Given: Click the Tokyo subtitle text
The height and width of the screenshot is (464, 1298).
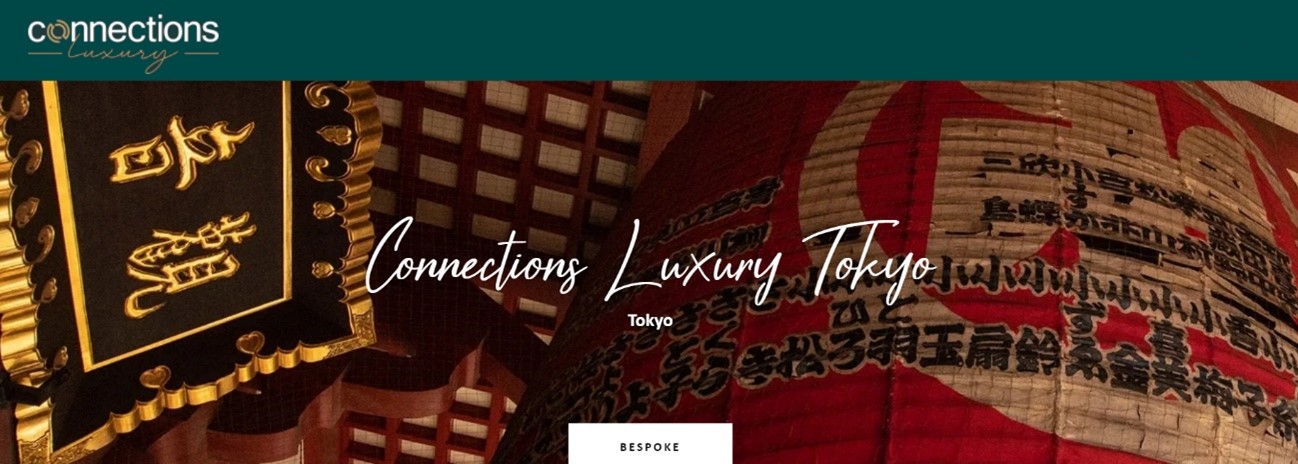Looking at the screenshot, I should click(x=650, y=321).
